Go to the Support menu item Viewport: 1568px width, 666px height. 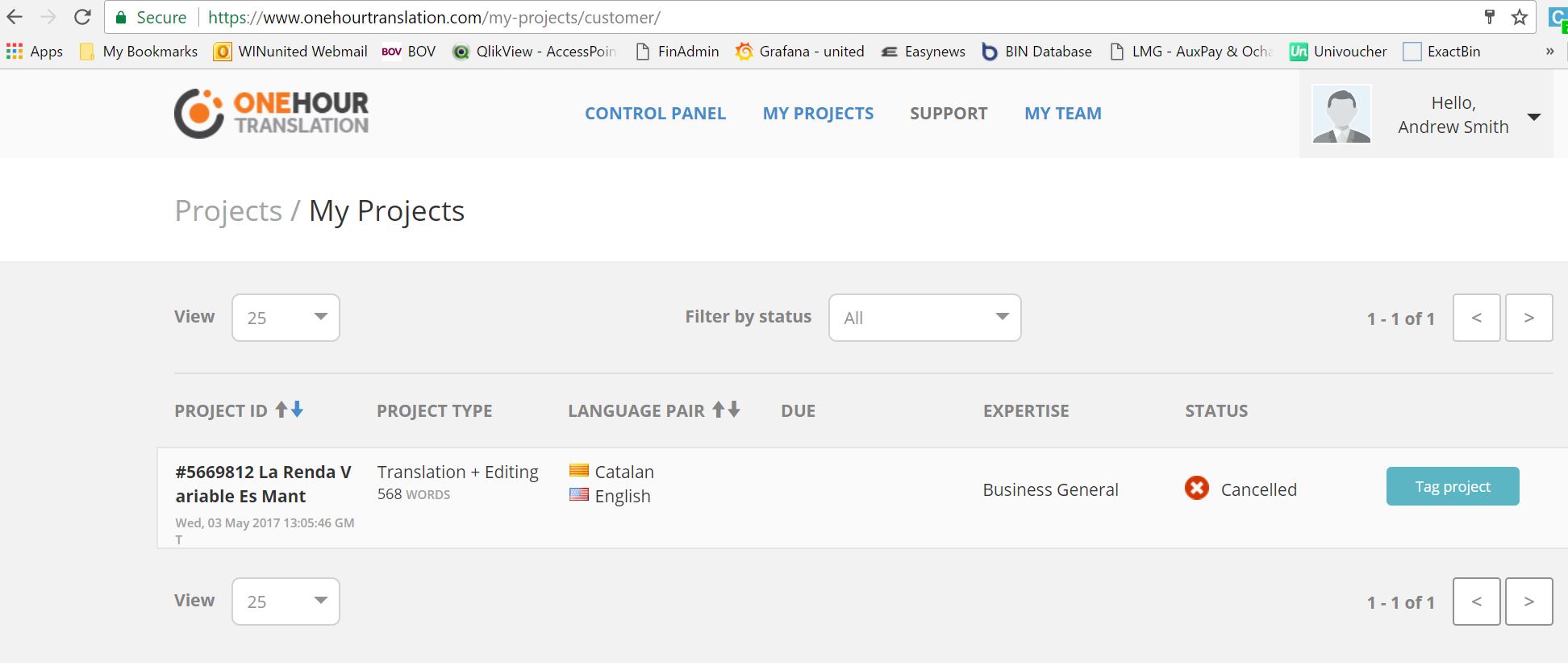(949, 114)
